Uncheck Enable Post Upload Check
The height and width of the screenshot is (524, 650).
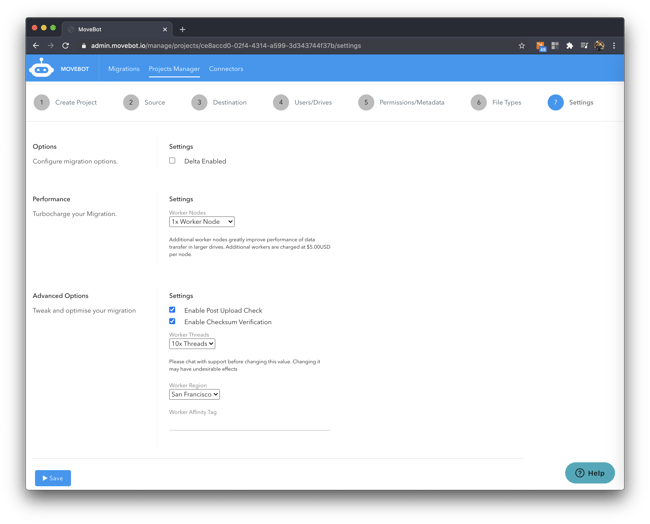tap(172, 310)
